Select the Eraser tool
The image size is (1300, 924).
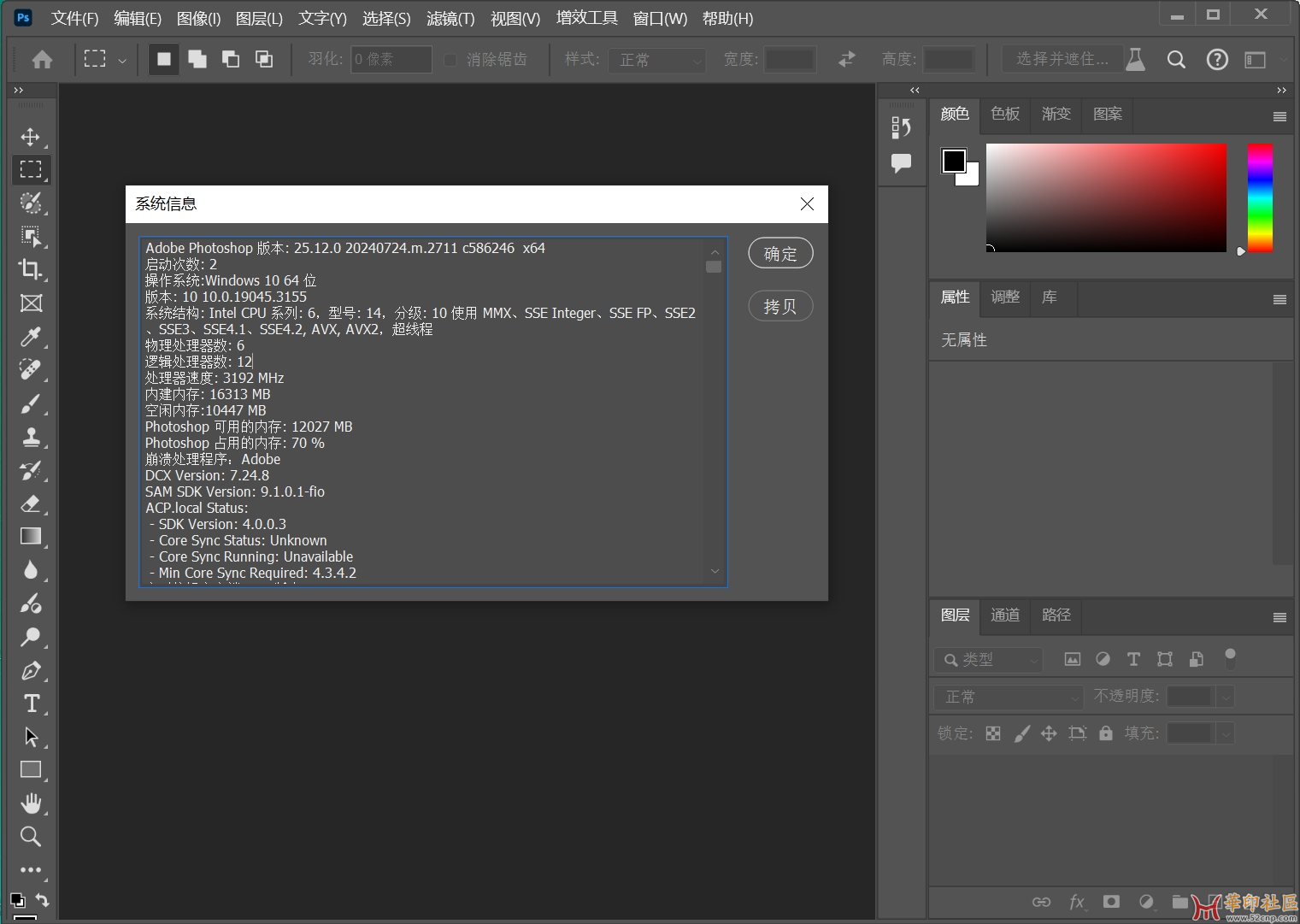coord(31,503)
